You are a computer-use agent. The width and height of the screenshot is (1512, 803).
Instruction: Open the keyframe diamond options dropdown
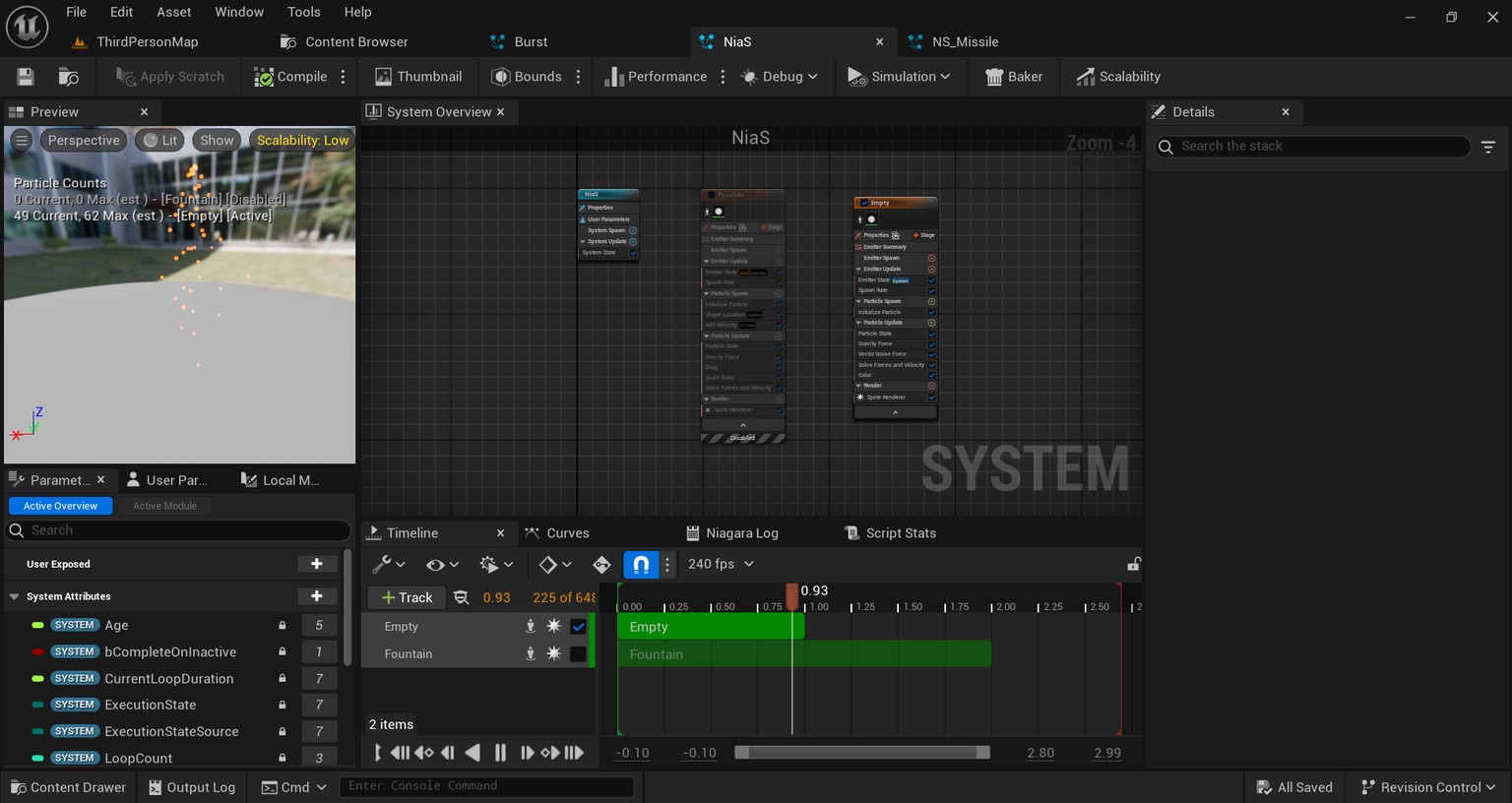click(555, 564)
